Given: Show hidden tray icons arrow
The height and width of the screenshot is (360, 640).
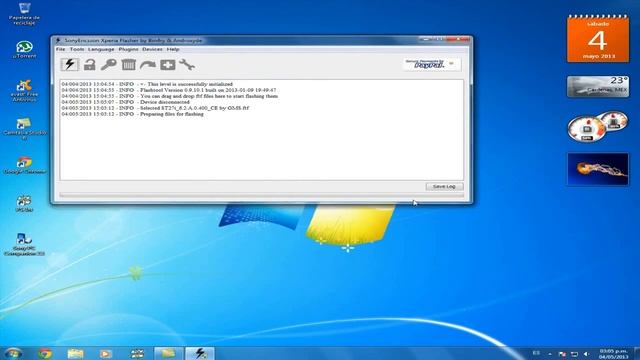Looking at the screenshot, I should [550, 354].
